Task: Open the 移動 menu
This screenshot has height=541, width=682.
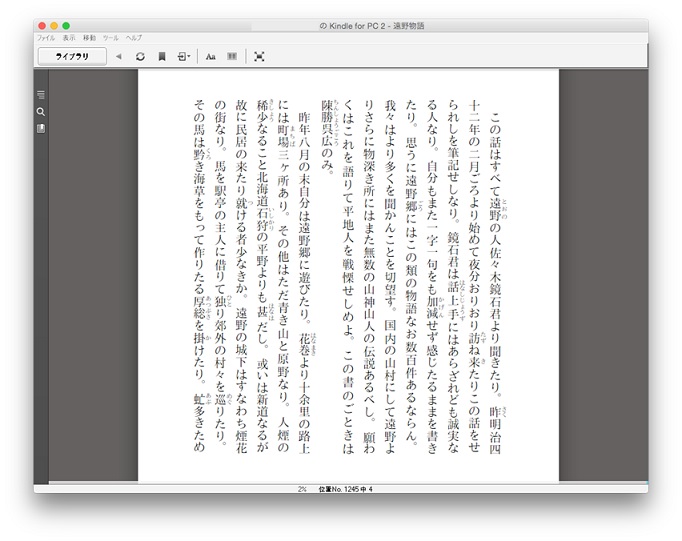Action: 90,37
